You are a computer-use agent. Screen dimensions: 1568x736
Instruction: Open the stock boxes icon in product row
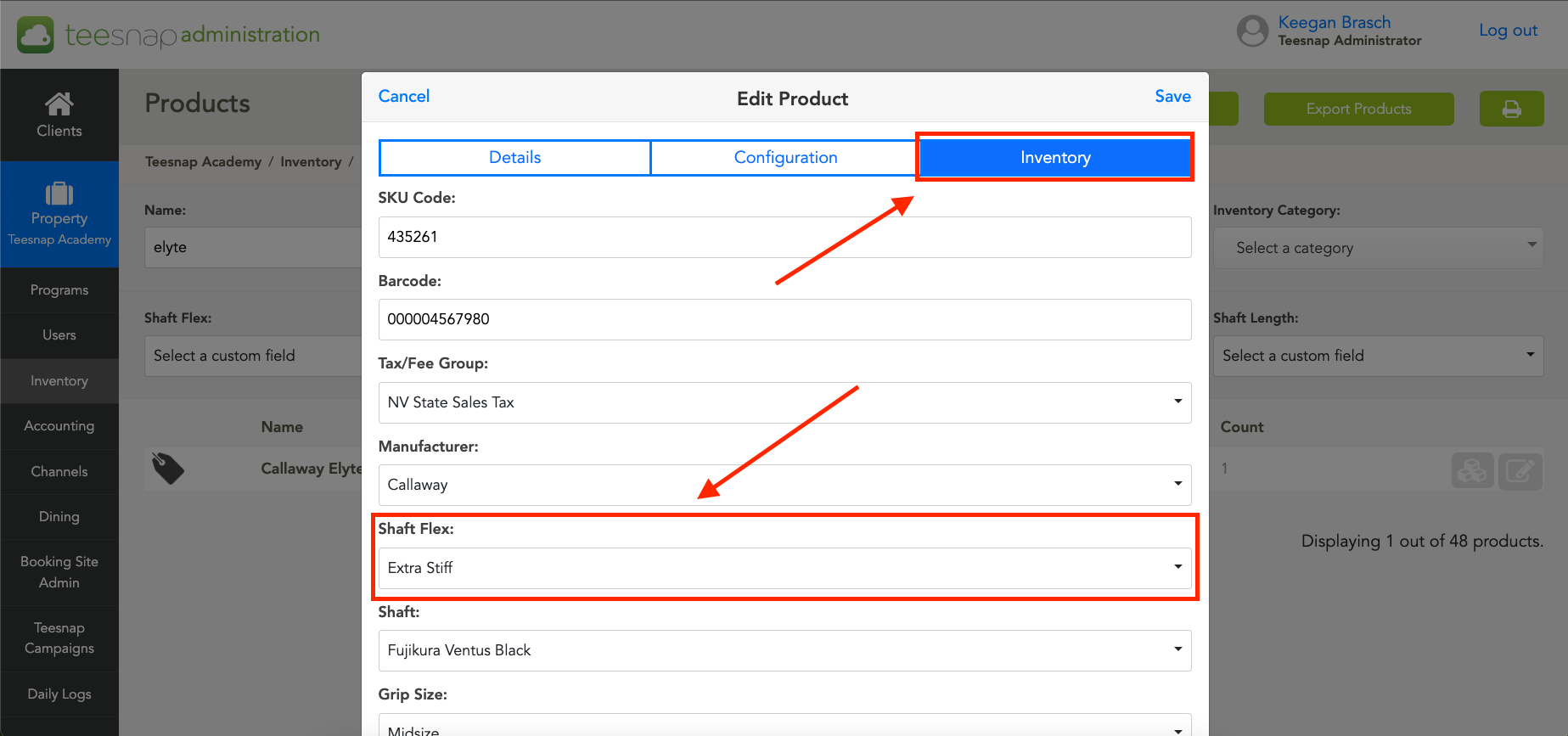pos(1472,470)
